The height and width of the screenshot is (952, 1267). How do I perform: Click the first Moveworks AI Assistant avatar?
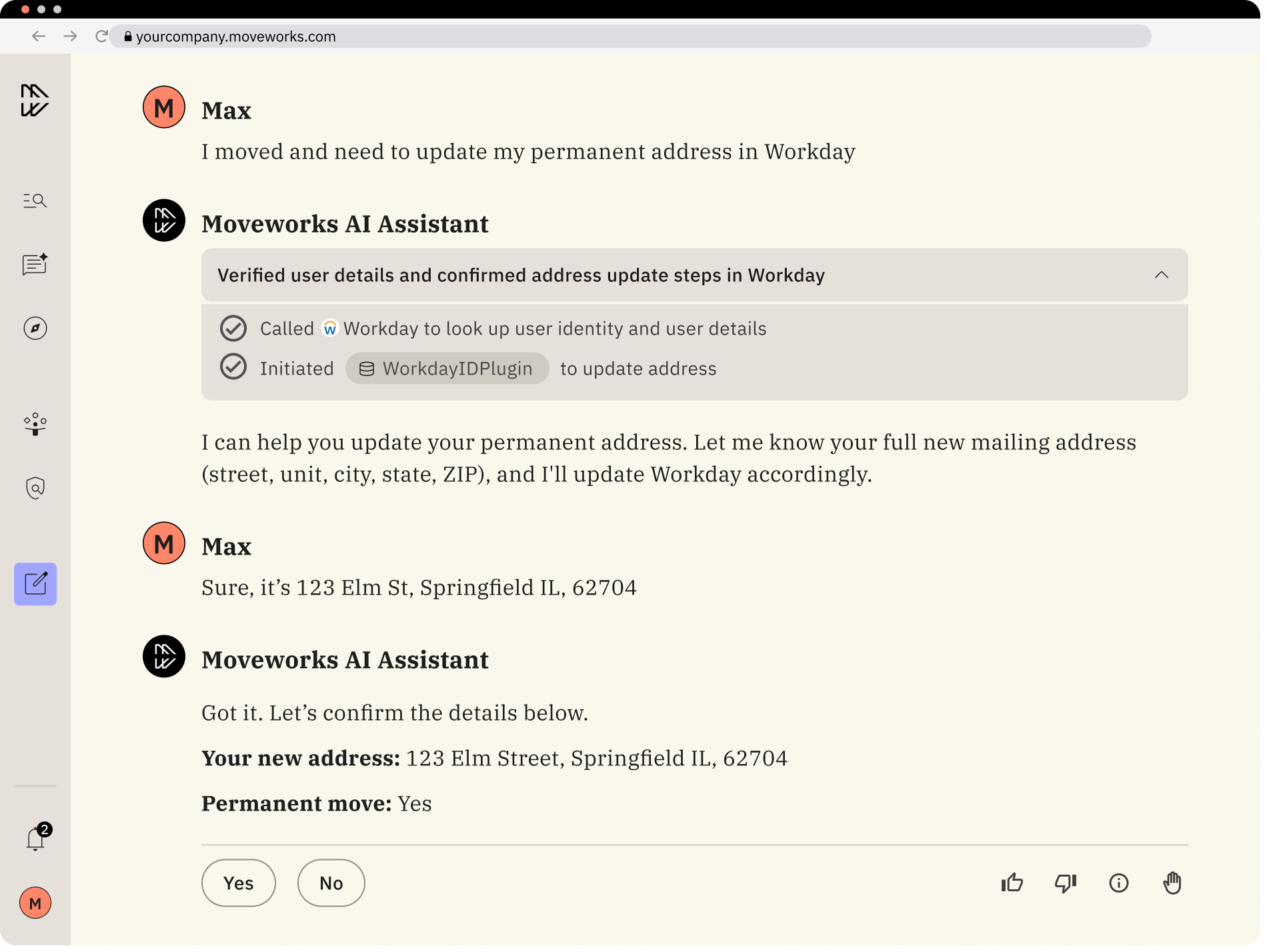tap(164, 221)
